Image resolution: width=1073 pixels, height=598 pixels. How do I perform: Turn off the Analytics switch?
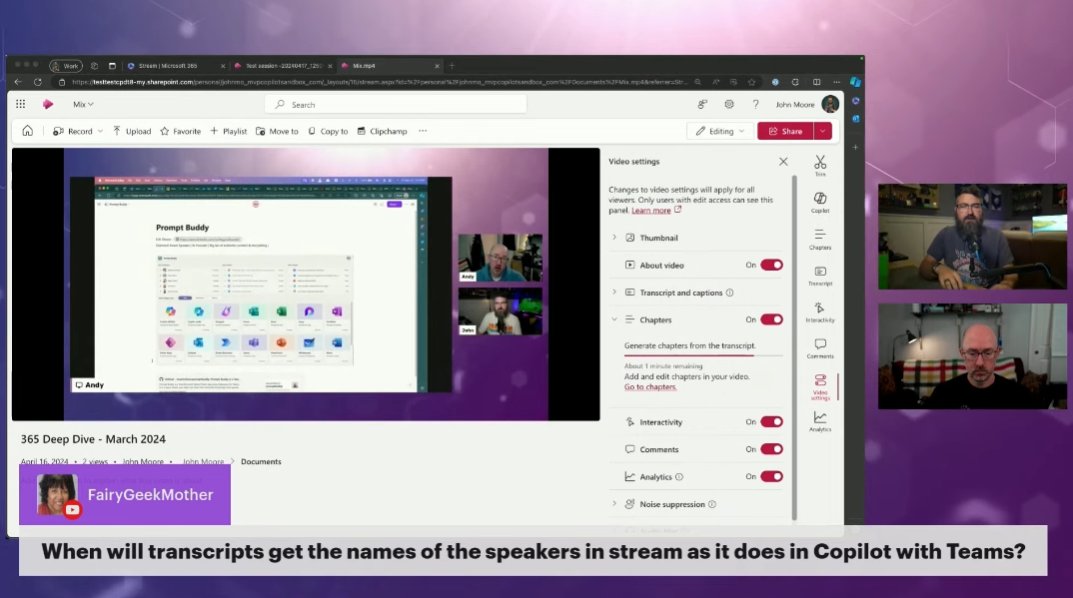pos(771,476)
